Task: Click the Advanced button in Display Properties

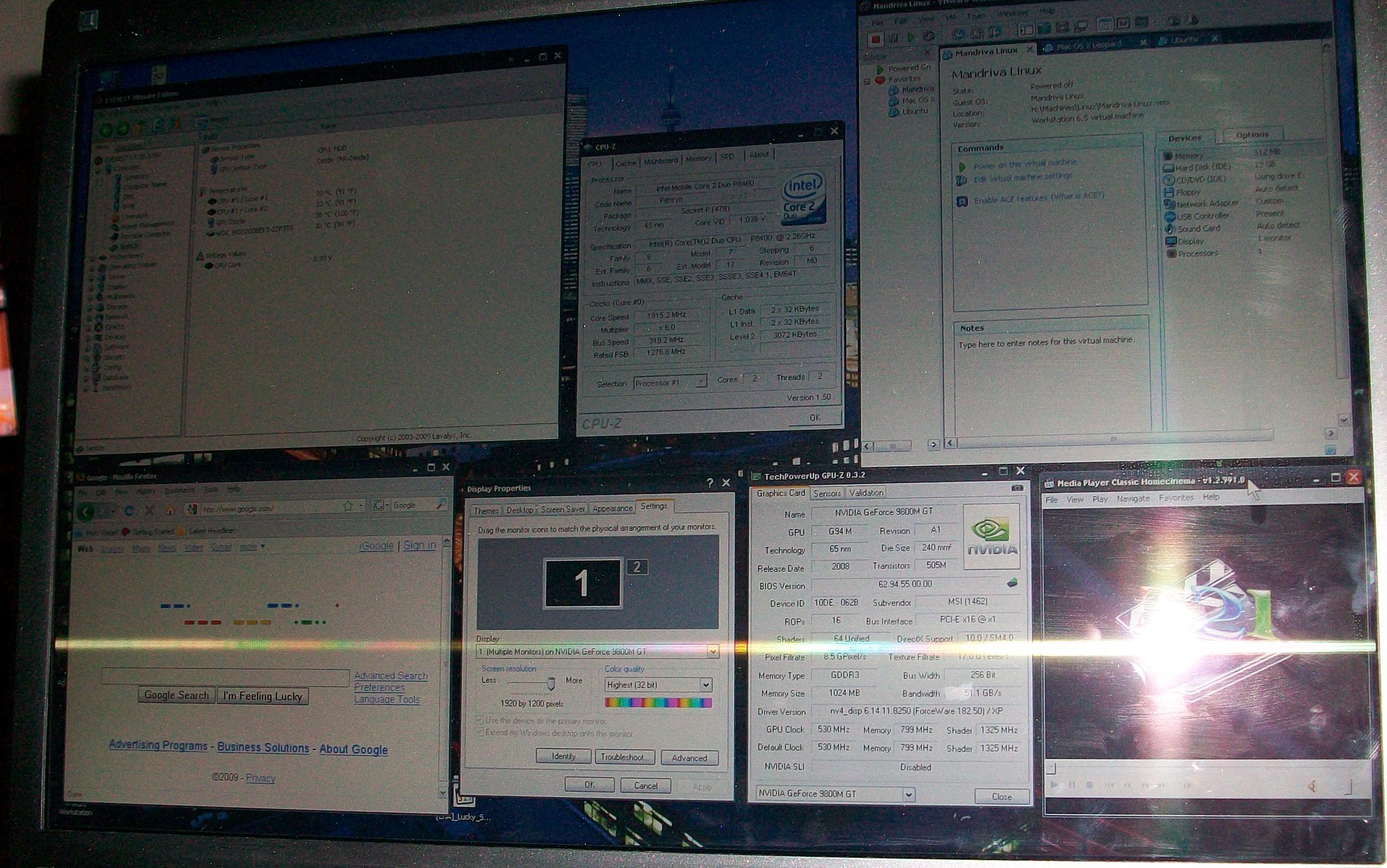Action: 689,758
